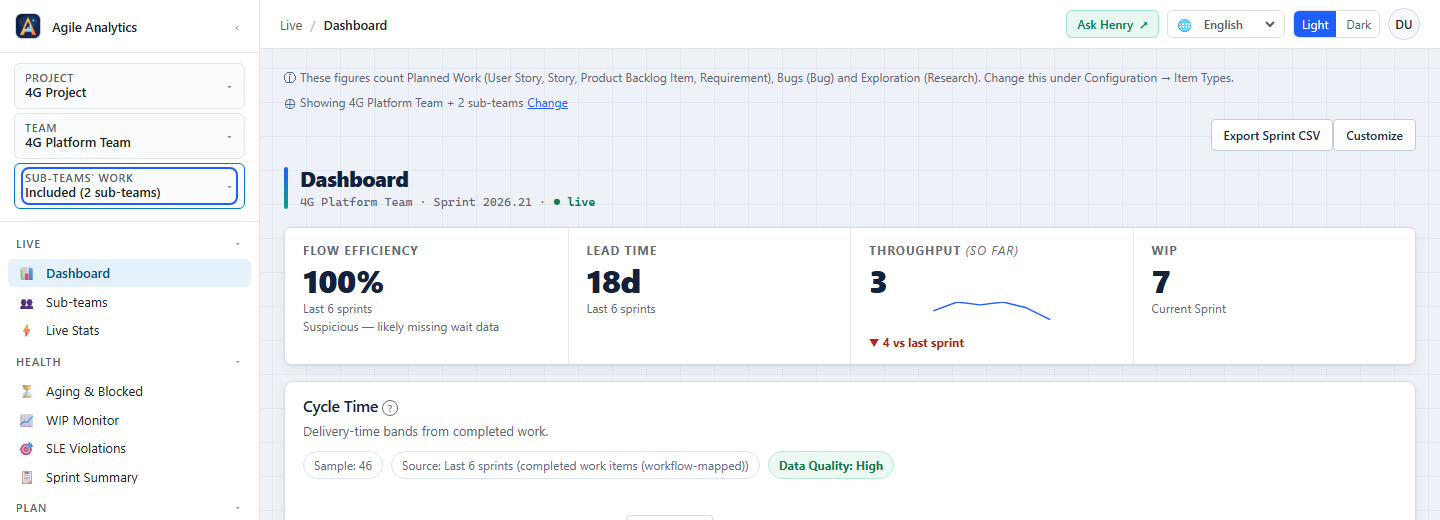Click the Source: Last 6 sprints chip
1440x520 pixels.
pos(575,466)
